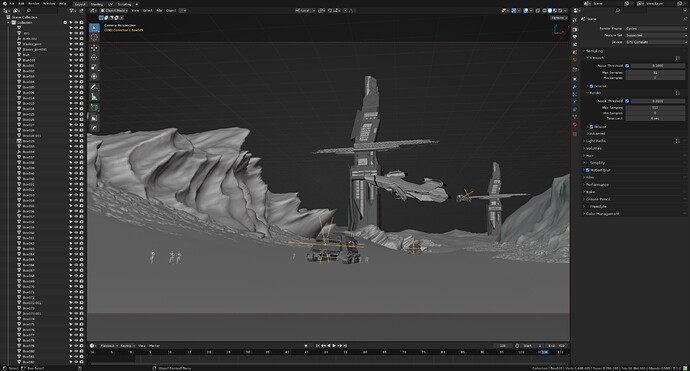Select the Scale tool

click(x=94, y=67)
